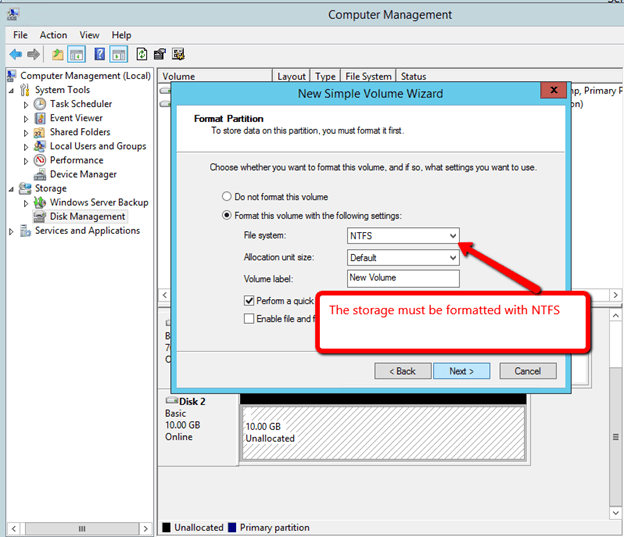Screen dimensions: 624x537
Task: Select Windows Server Backup node
Action: [x=98, y=202]
